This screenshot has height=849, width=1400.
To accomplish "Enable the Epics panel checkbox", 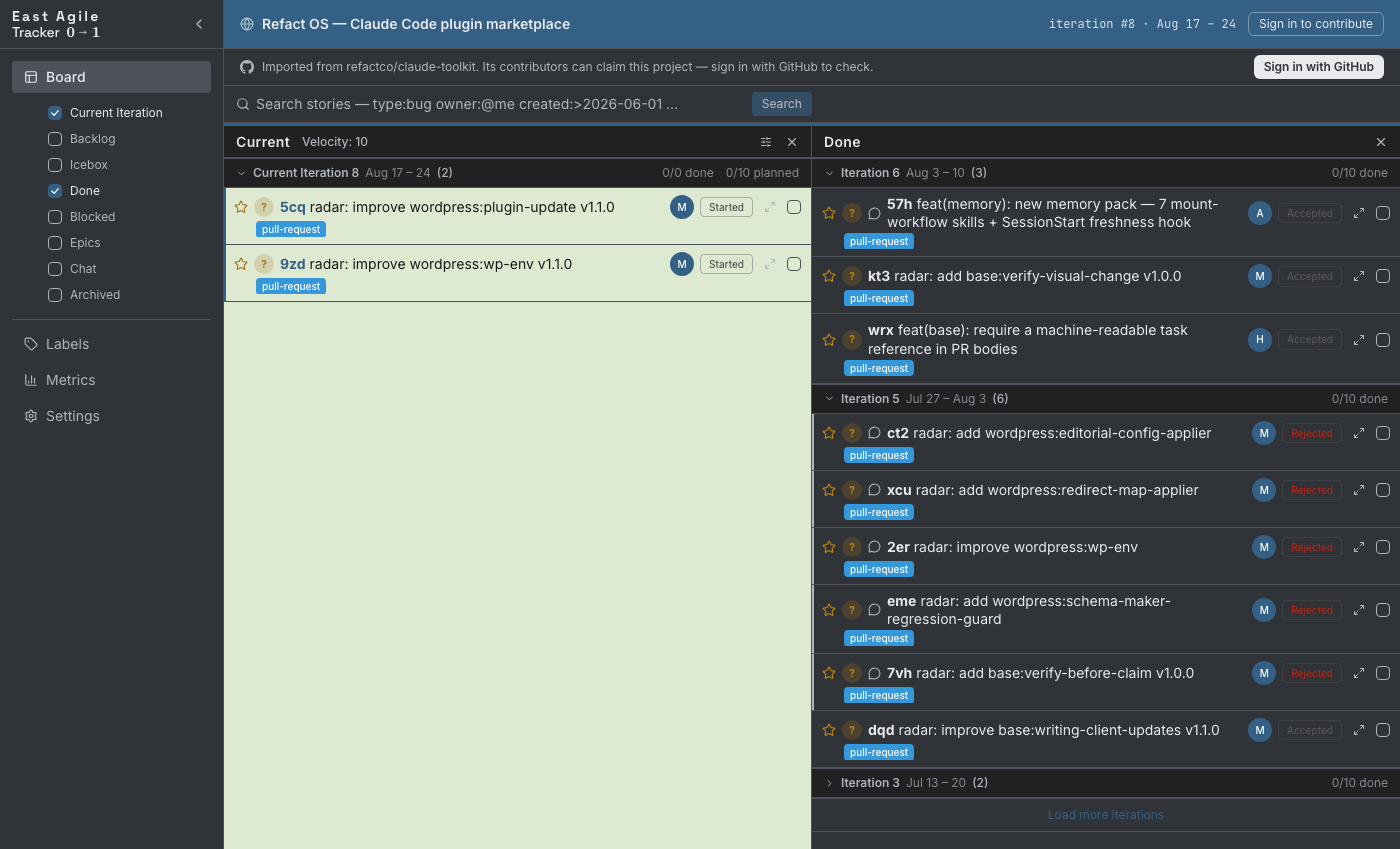I will (55, 243).
